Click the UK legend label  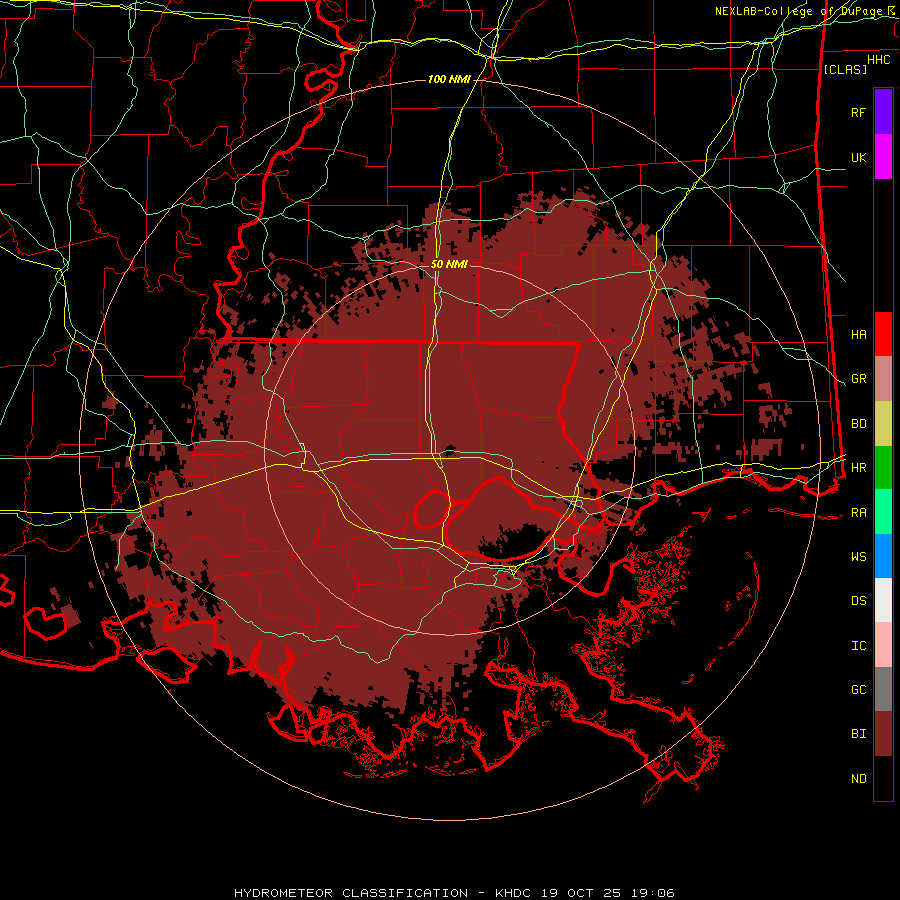(x=859, y=157)
